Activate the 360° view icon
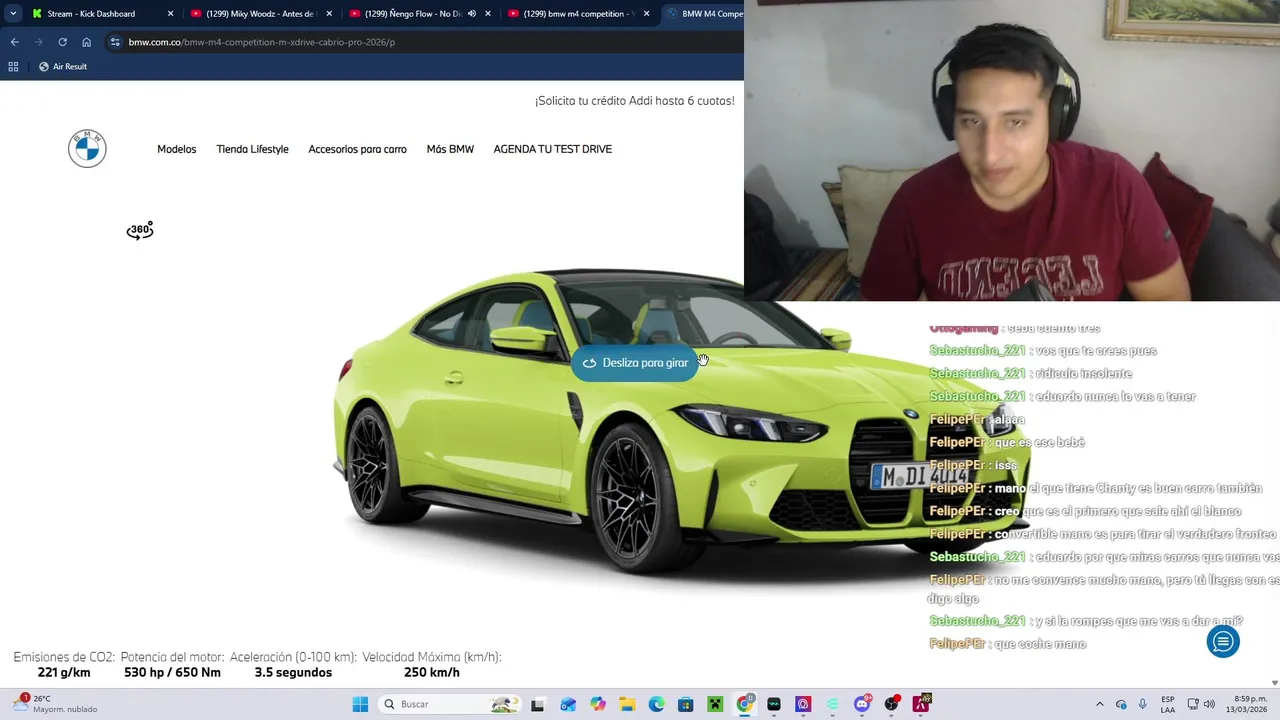The height and width of the screenshot is (720, 1280). pos(140,231)
